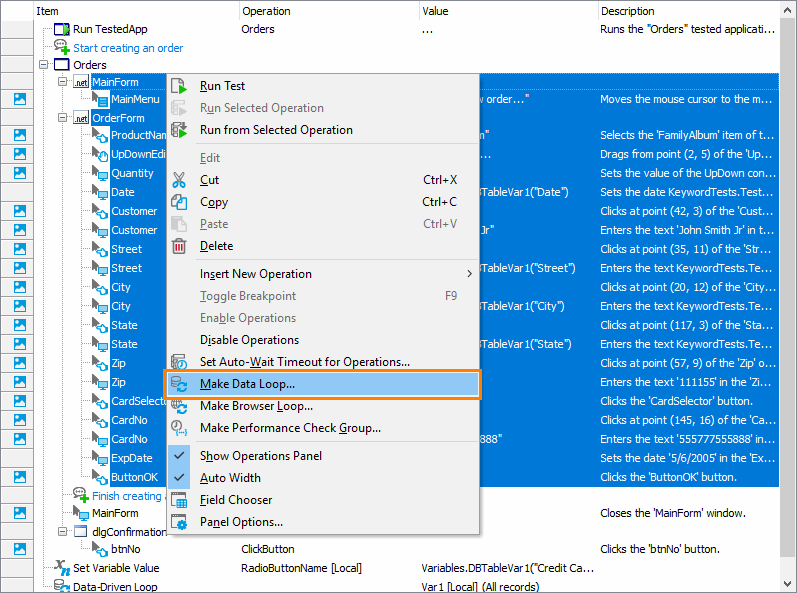Viewport: 797px width, 593px height.
Task: Collapse the Orders tree node
Action: (x=44, y=65)
